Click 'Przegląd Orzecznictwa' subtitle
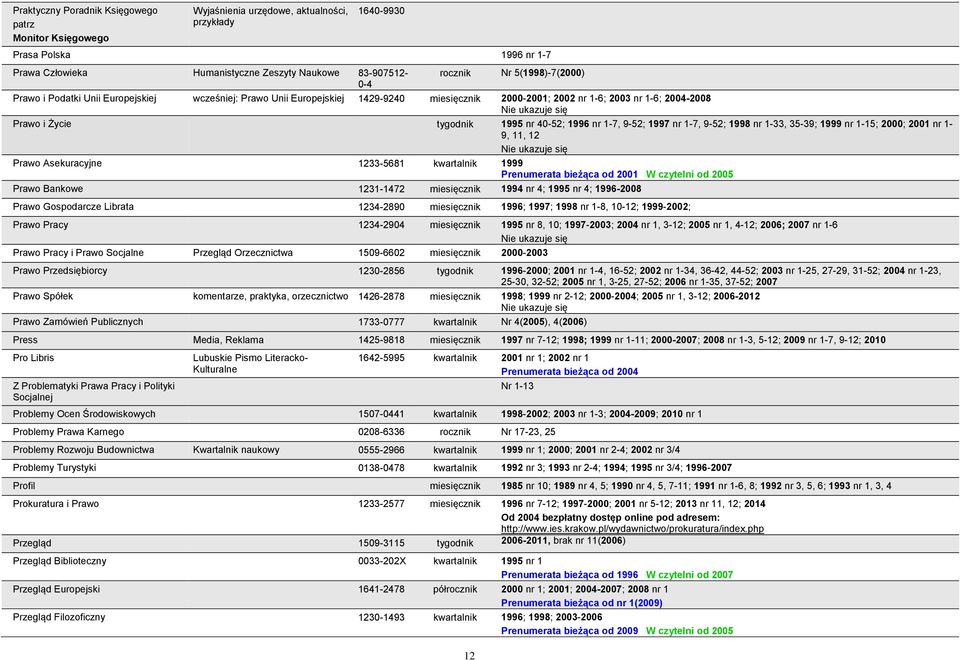This screenshot has width=960, height=660. pyautogui.click(x=243, y=253)
